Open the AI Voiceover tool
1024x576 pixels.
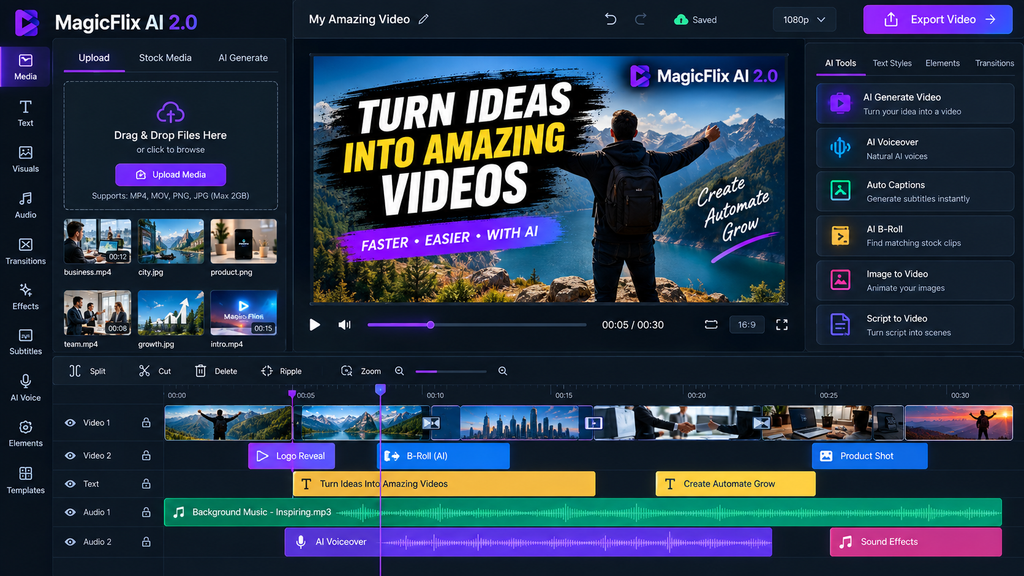[x=915, y=148]
